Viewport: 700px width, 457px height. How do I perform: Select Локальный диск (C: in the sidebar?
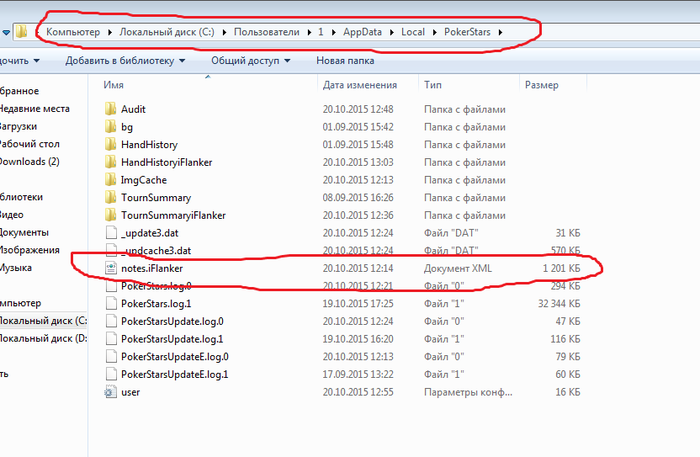click(43, 320)
